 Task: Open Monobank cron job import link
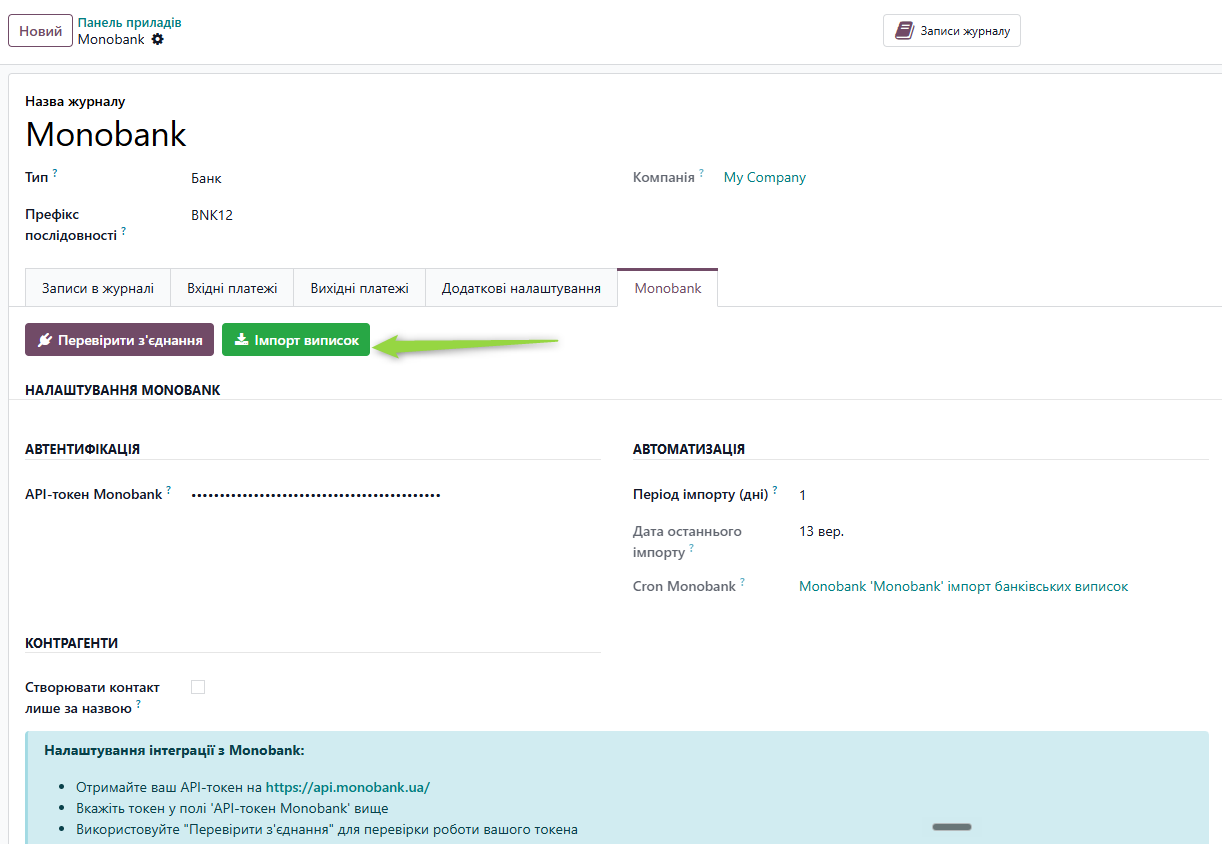click(x=963, y=586)
